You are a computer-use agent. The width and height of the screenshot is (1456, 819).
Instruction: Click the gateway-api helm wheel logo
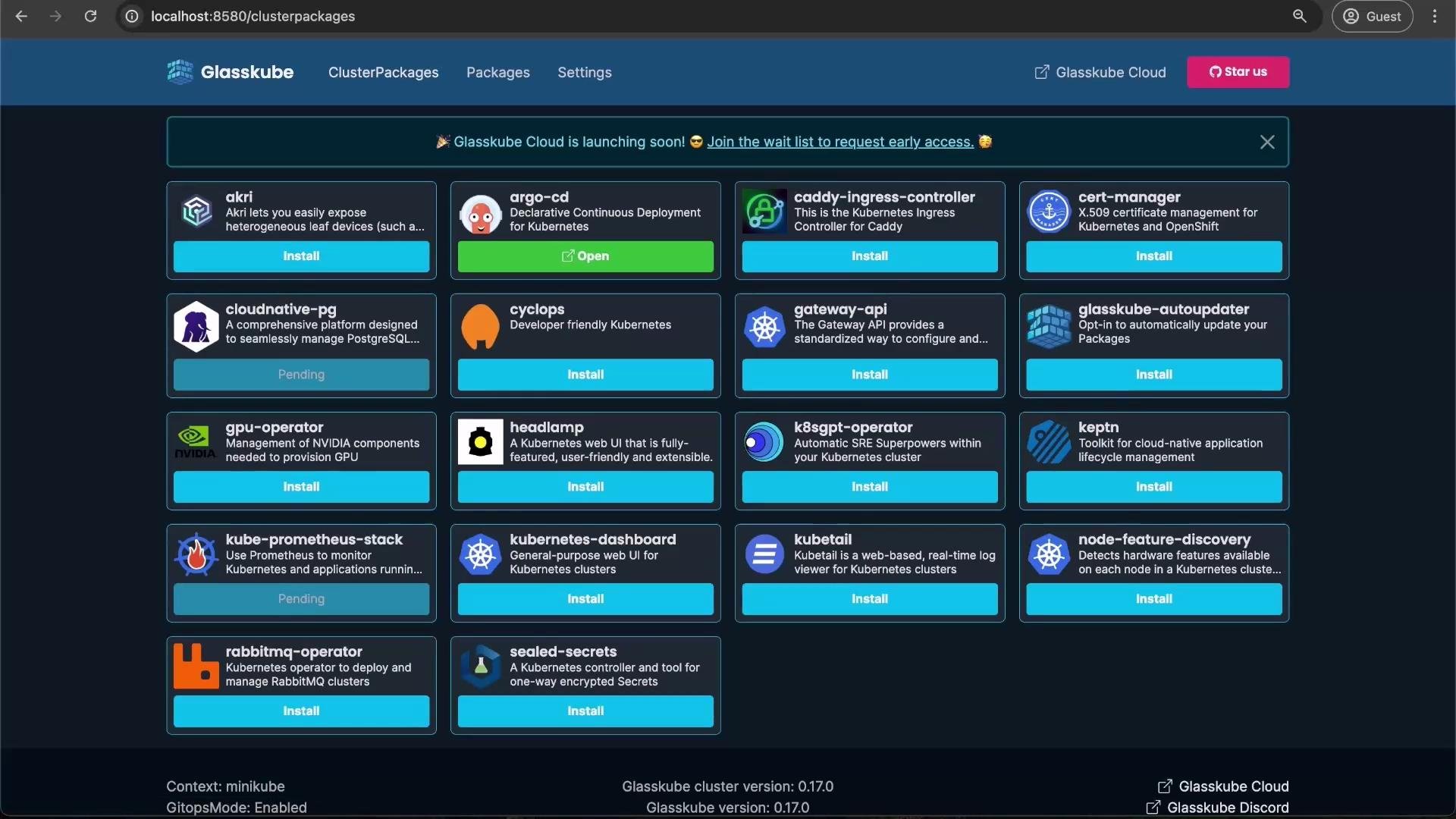point(764,327)
